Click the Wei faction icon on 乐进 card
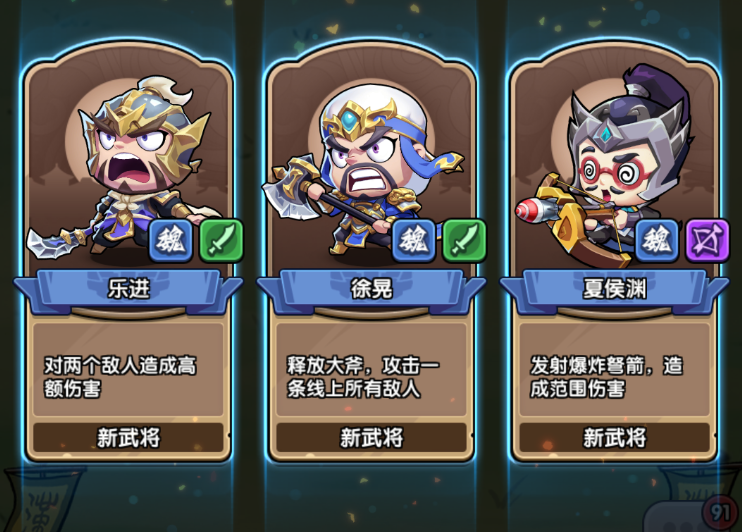Viewport: 742px width, 532px height. point(171,240)
